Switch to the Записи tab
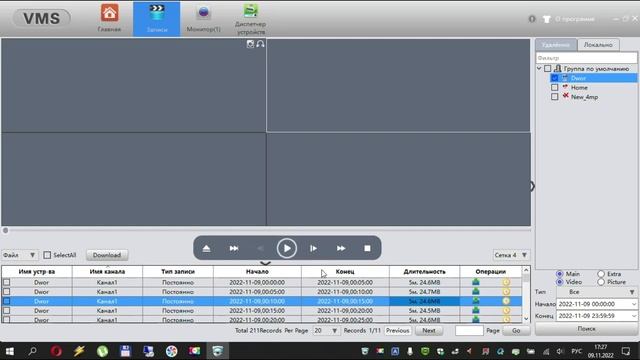This screenshot has height=360, width=640. (x=157, y=19)
